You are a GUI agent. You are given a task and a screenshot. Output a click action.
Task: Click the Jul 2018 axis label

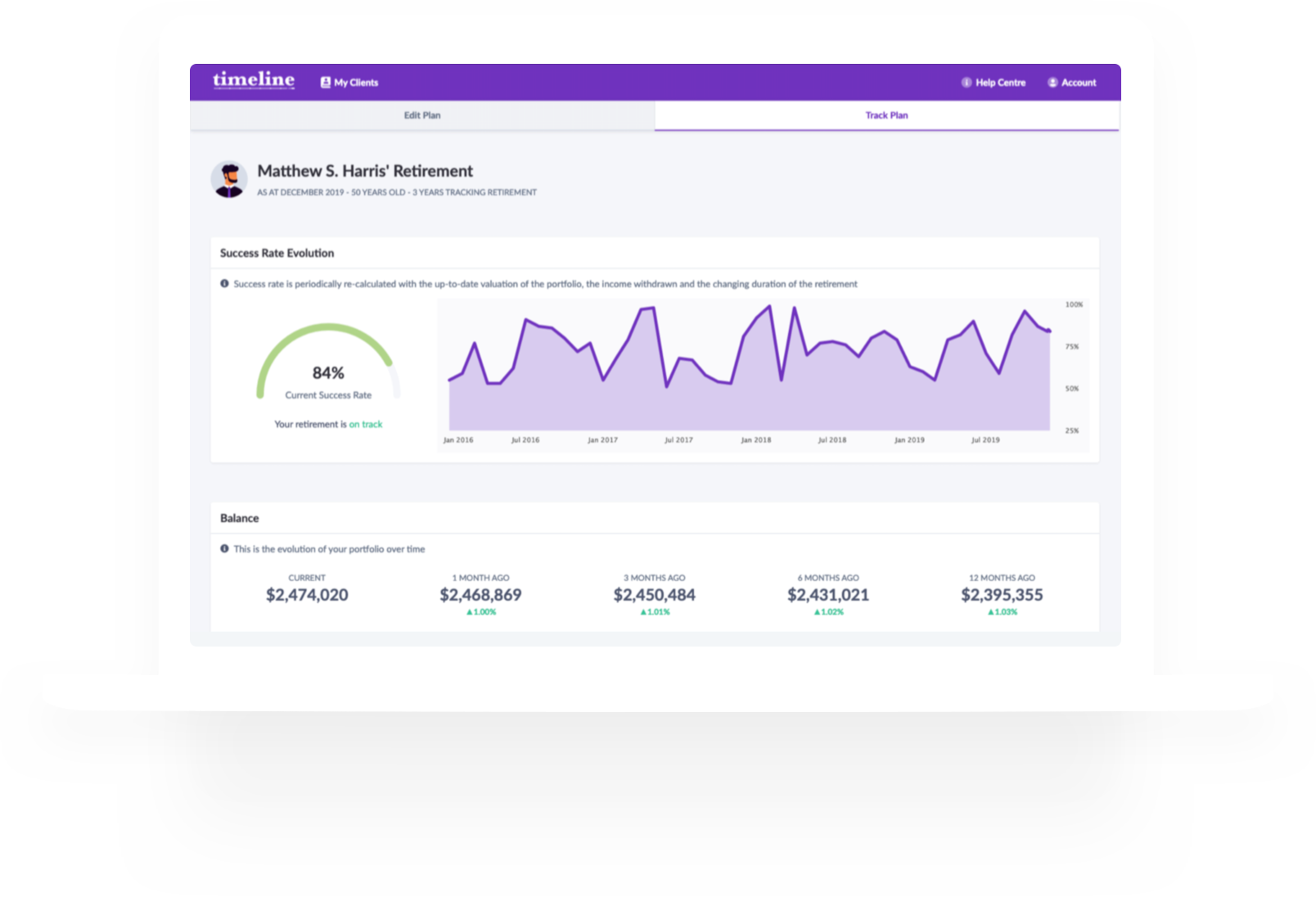click(832, 440)
